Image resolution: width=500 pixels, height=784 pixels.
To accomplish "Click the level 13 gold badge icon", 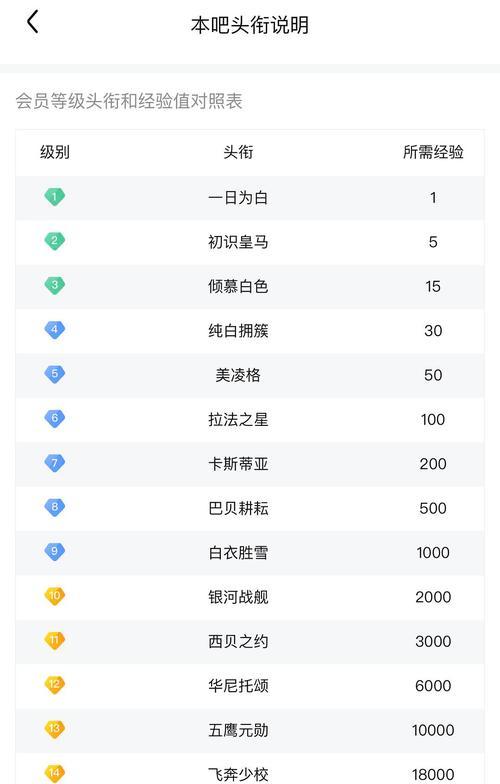I will 54,730.
